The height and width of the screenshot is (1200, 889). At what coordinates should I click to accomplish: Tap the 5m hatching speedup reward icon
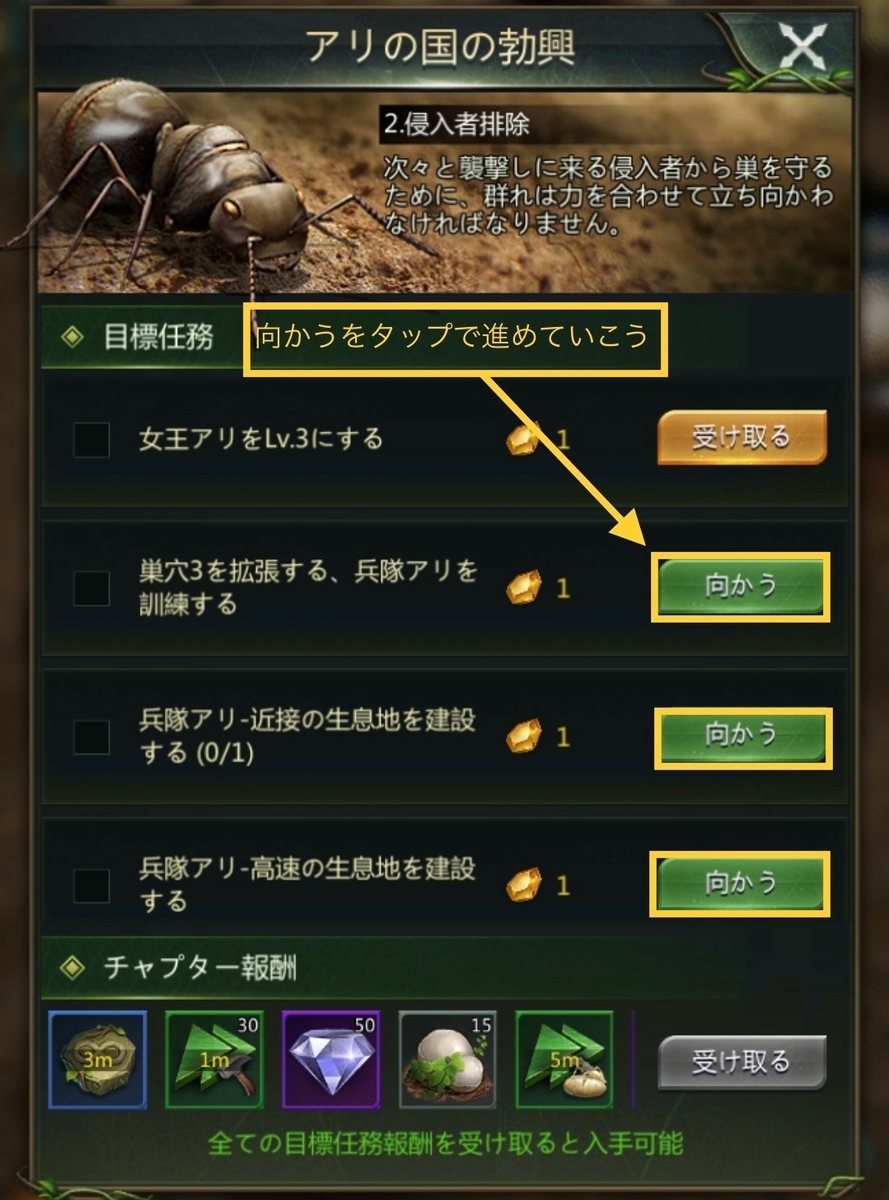pos(565,1059)
